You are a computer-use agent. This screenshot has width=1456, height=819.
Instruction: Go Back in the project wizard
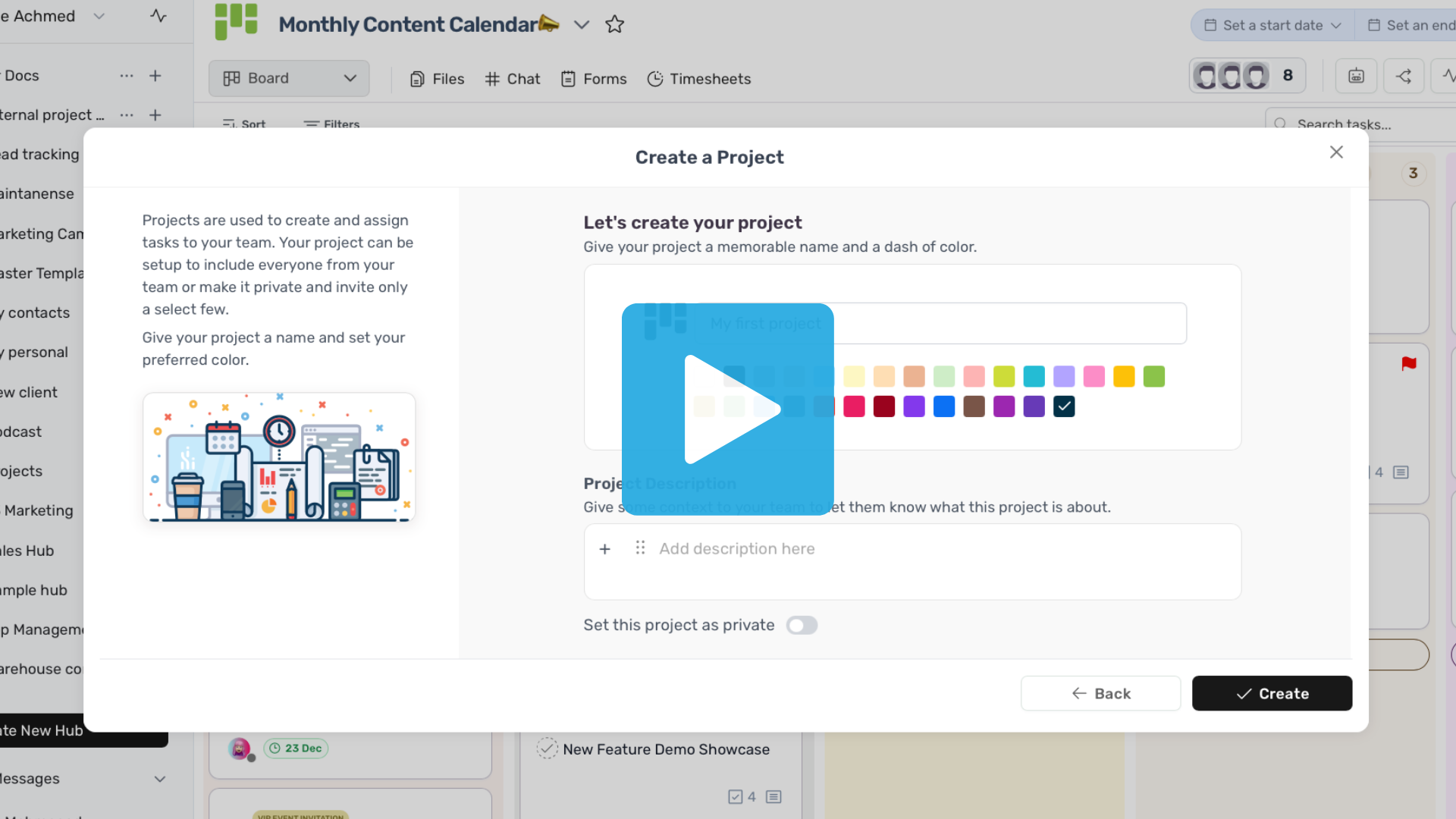coord(1100,694)
